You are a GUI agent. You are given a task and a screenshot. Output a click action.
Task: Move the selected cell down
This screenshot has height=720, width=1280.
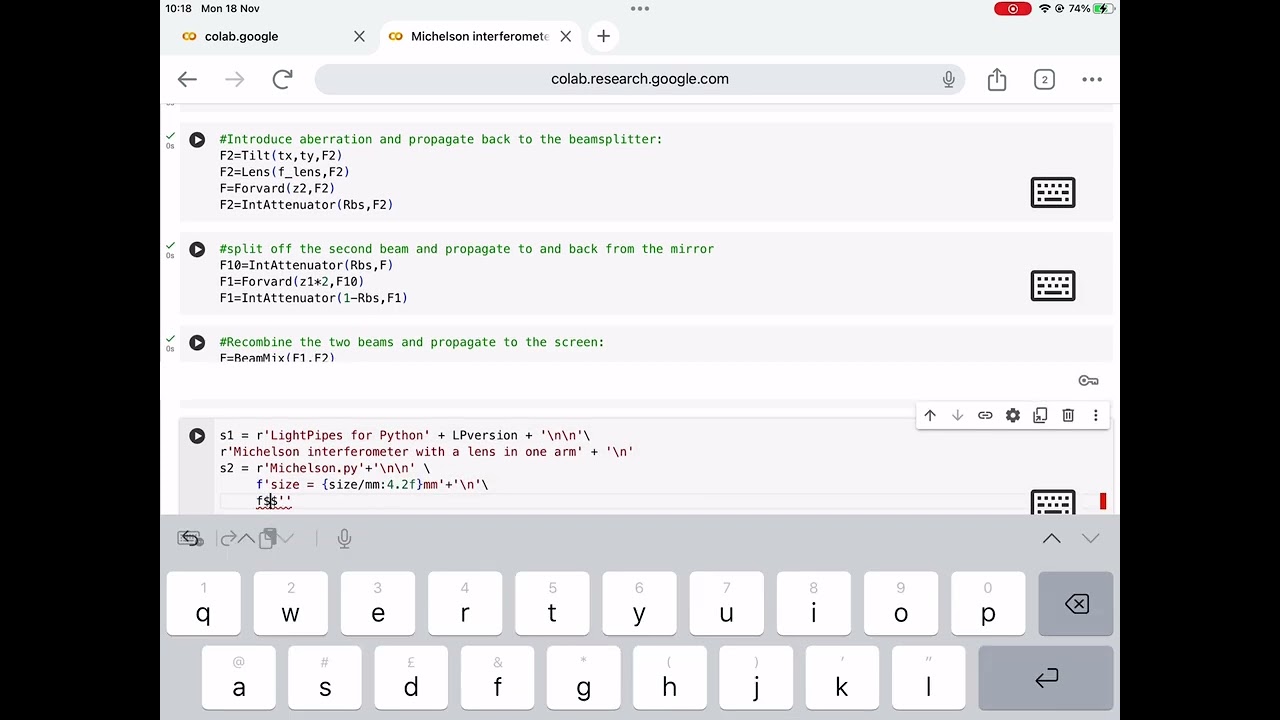coord(957,415)
